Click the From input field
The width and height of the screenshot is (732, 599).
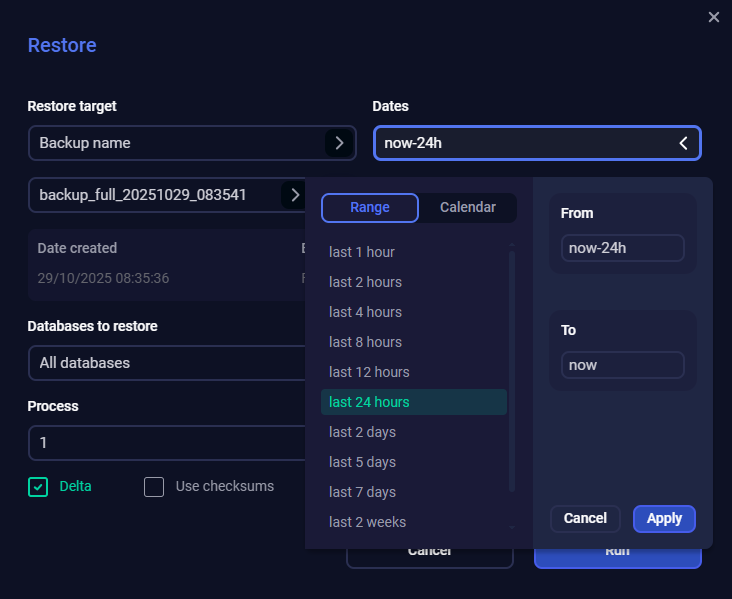[622, 248]
